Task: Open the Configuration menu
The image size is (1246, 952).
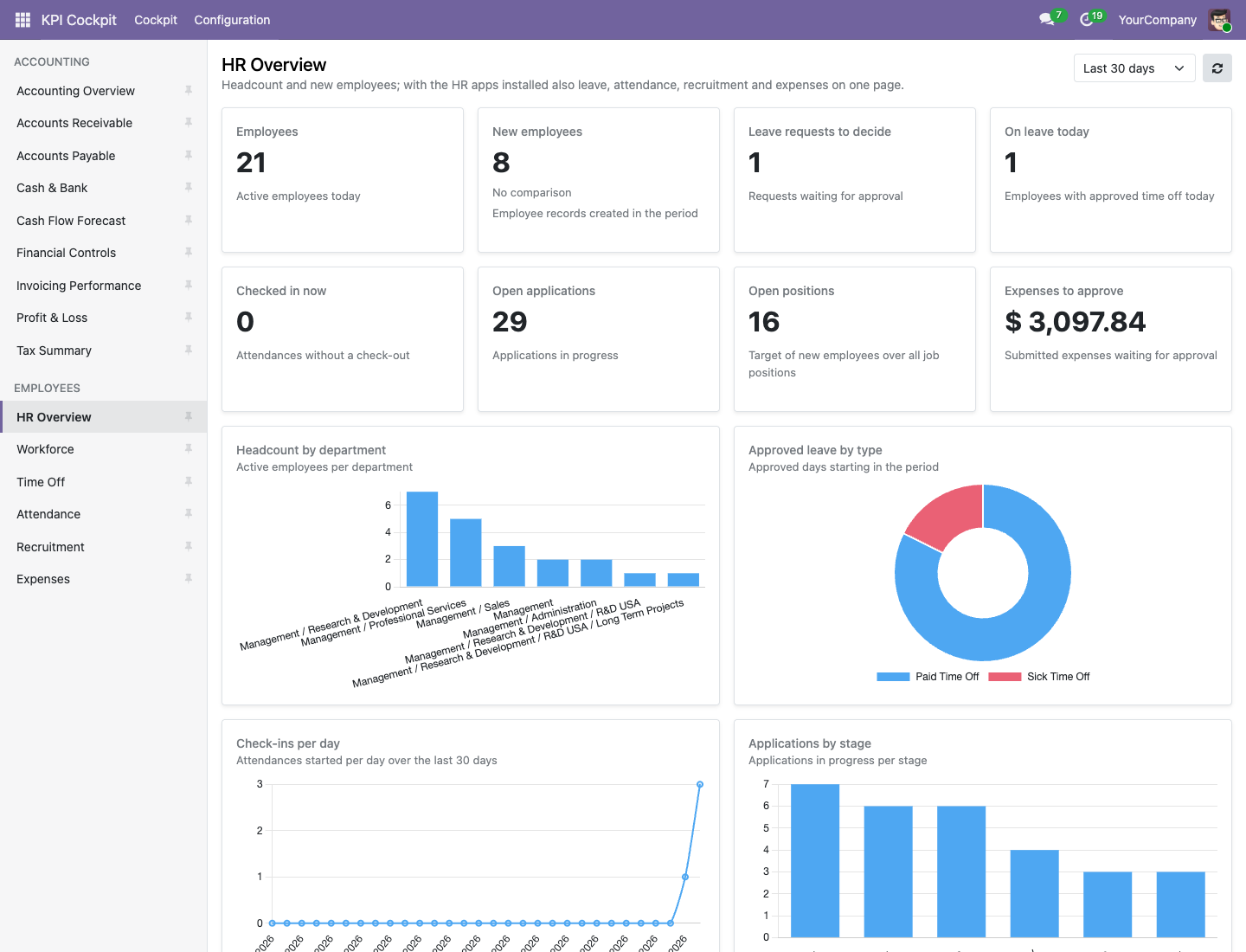Action: point(232,20)
